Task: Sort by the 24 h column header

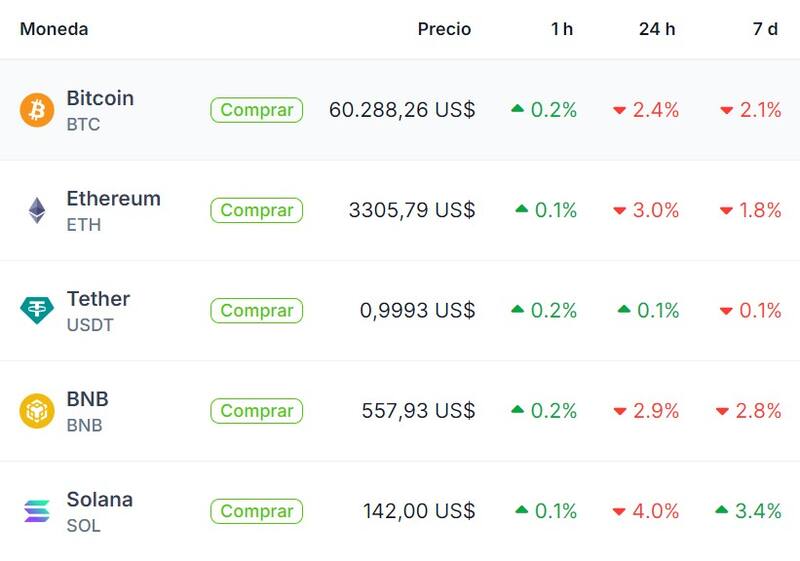Action: click(657, 29)
